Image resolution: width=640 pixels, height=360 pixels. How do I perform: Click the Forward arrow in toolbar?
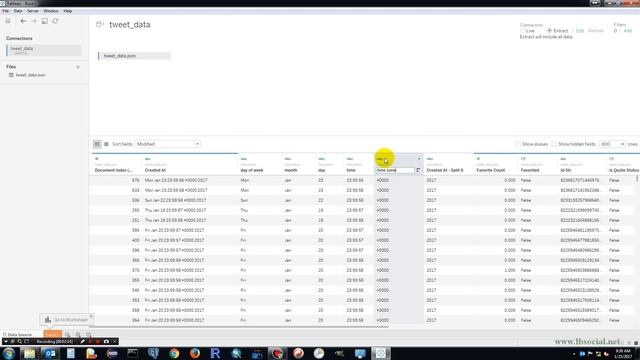coord(34,21)
